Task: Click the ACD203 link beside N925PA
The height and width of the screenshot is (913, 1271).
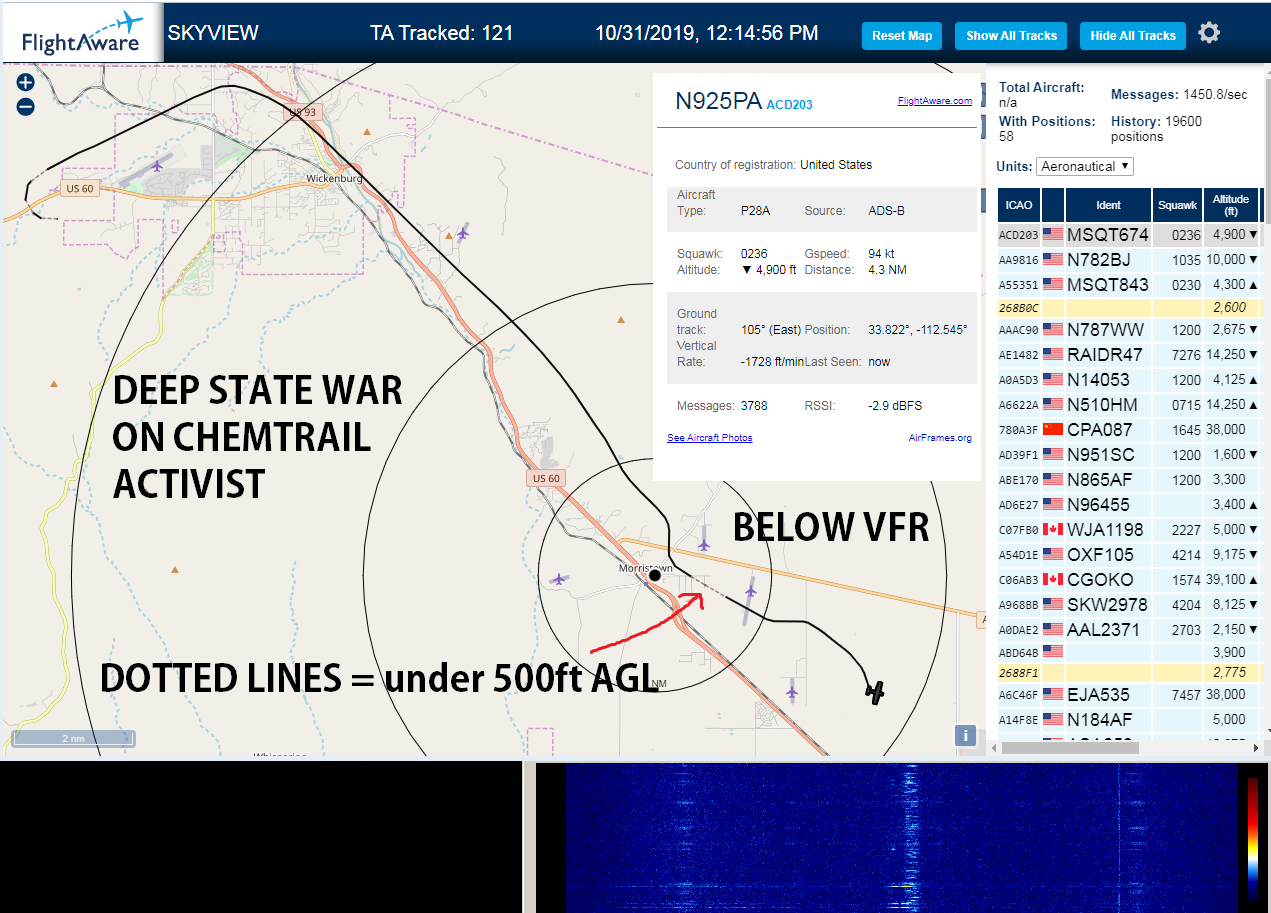Action: [x=789, y=104]
